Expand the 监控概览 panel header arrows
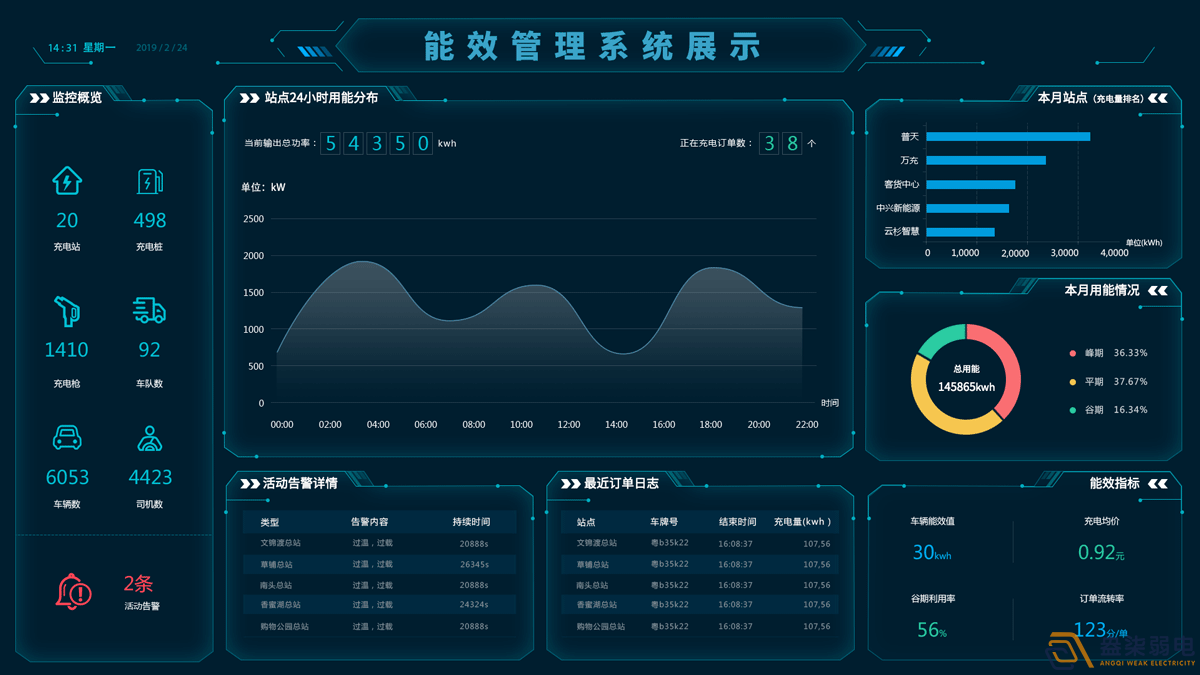The height and width of the screenshot is (675, 1200). click(x=40, y=98)
